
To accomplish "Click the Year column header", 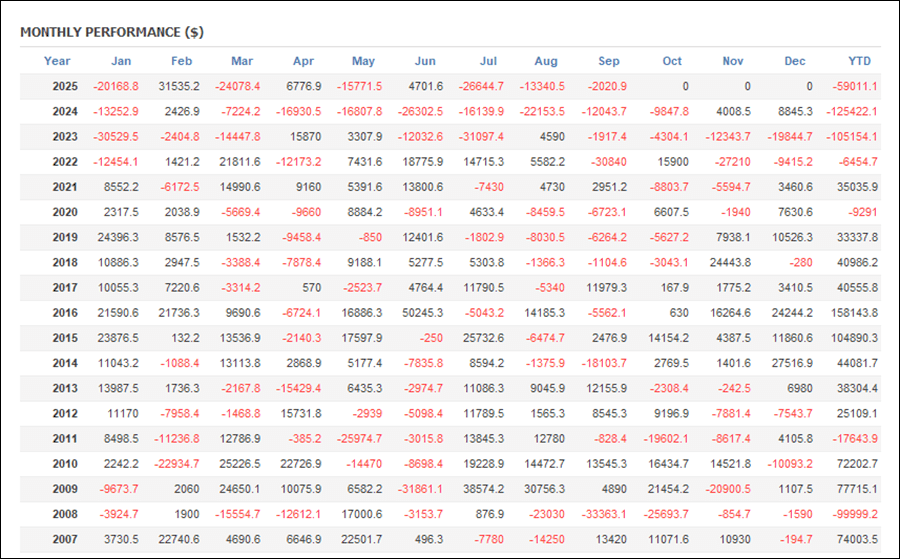I will (x=57, y=61).
